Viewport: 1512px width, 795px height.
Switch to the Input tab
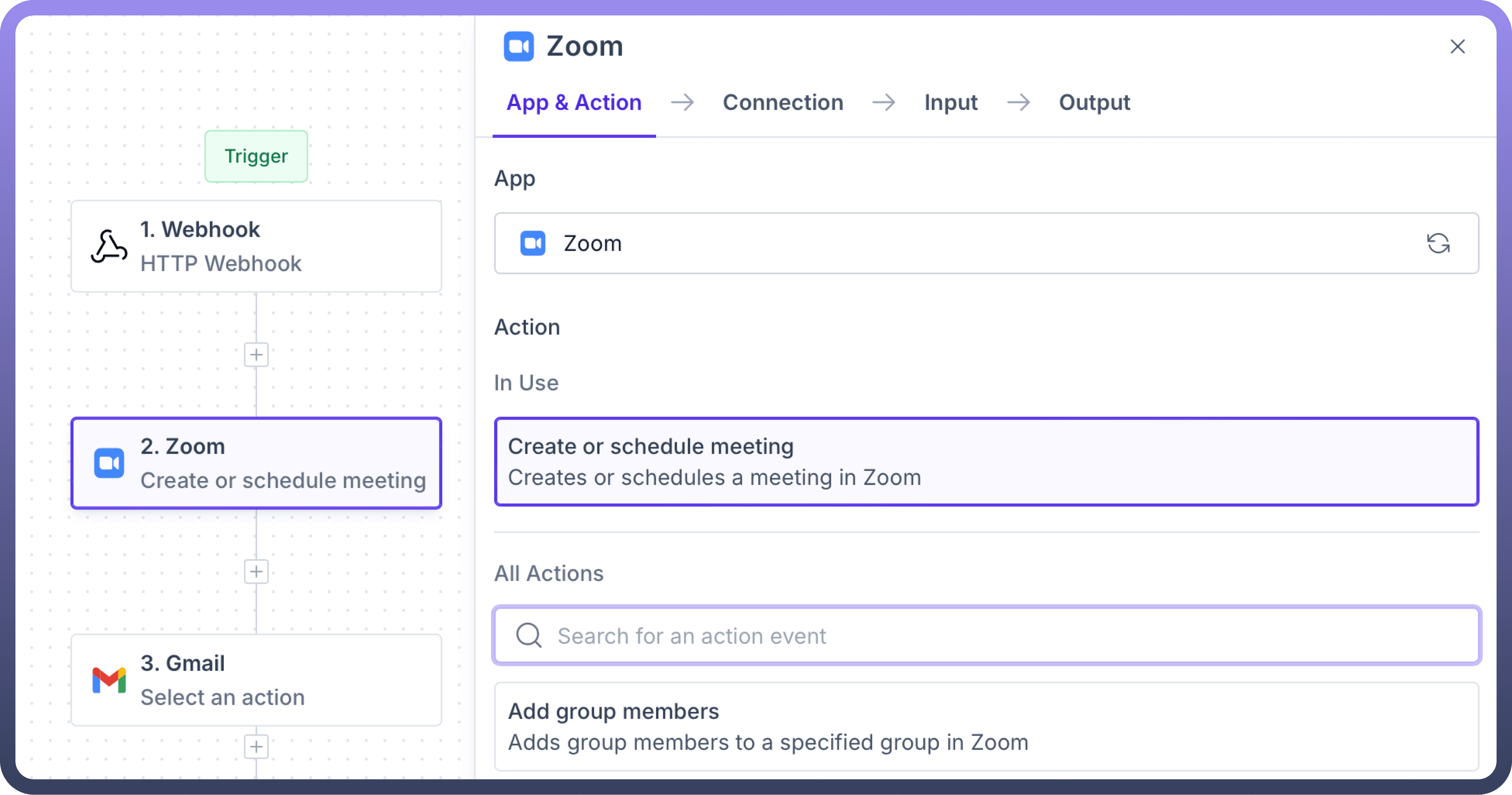click(950, 103)
